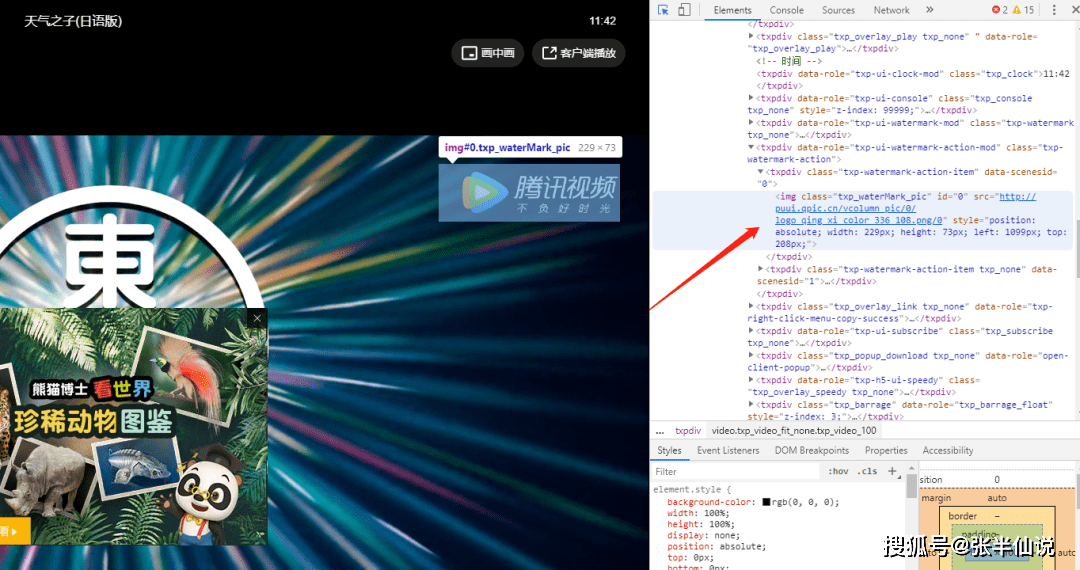This screenshot has width=1080, height=570.
Task: Toggle the device toolbar icon
Action: coord(684,10)
